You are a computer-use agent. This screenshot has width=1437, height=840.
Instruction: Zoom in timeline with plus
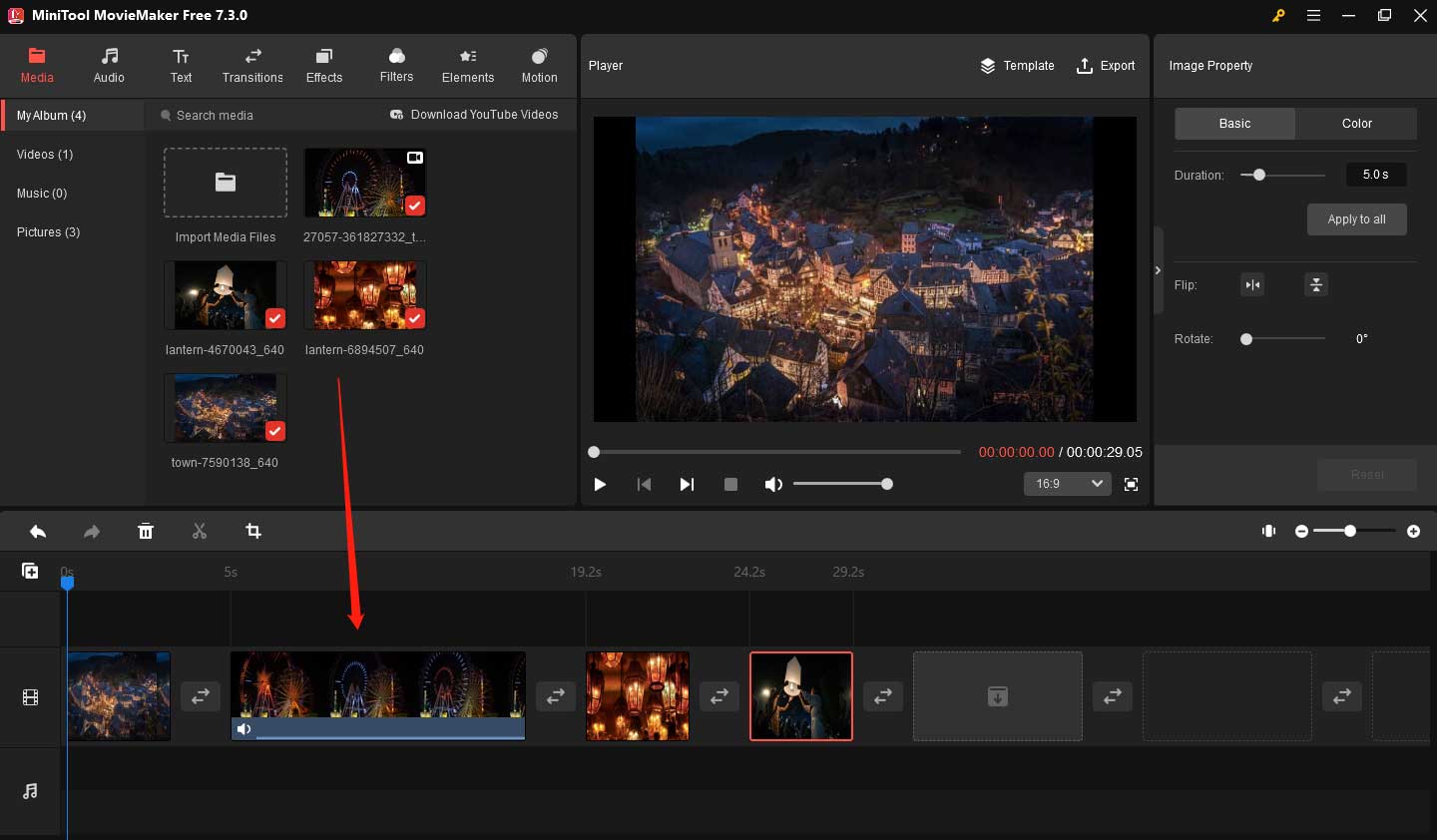tap(1413, 532)
